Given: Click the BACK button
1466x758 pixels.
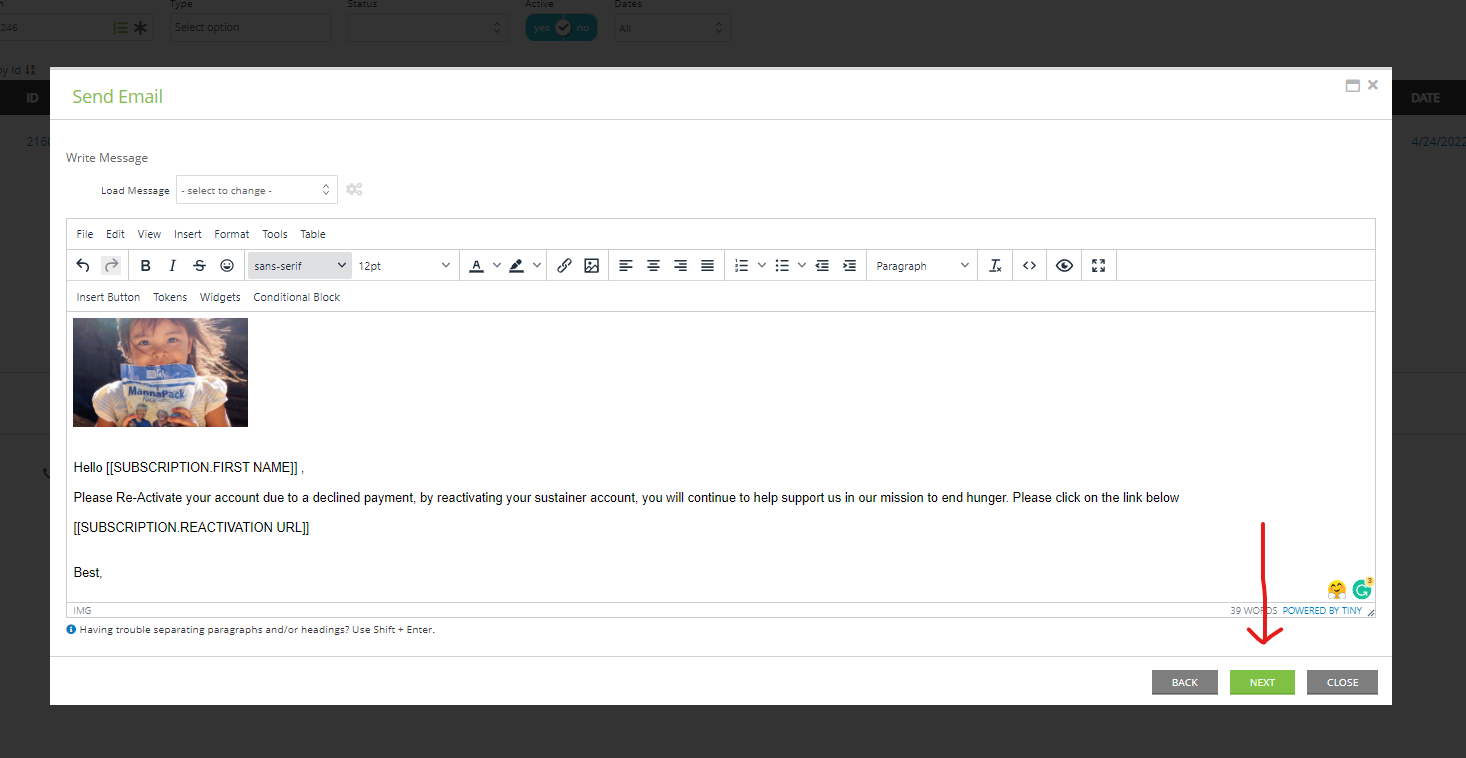Looking at the screenshot, I should (x=1185, y=682).
